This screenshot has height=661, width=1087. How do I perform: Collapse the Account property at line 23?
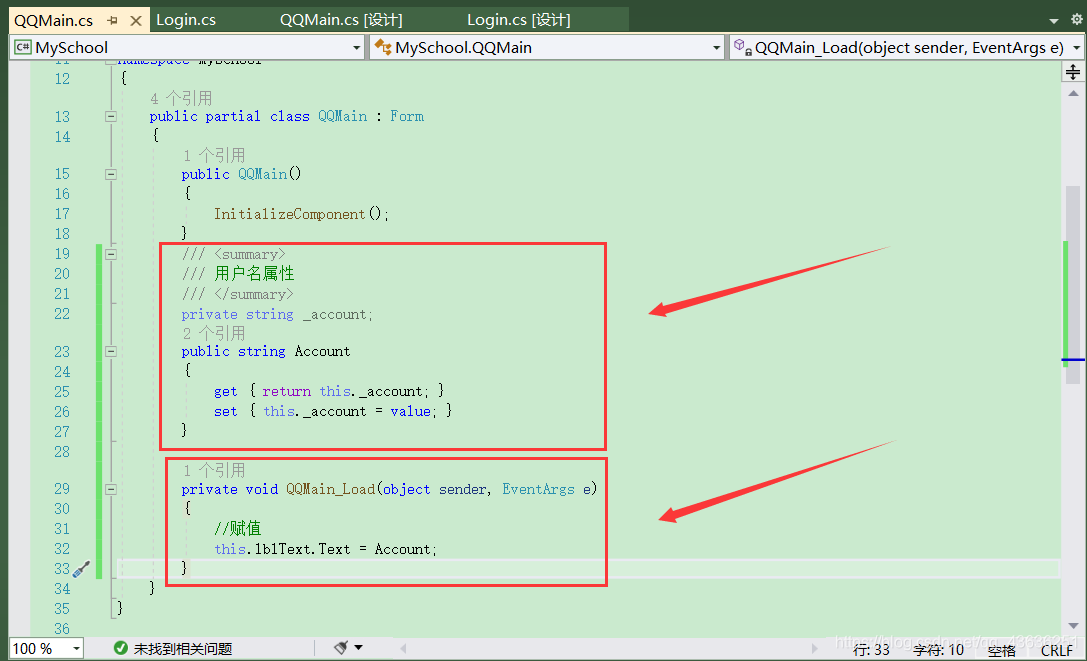[111, 352]
